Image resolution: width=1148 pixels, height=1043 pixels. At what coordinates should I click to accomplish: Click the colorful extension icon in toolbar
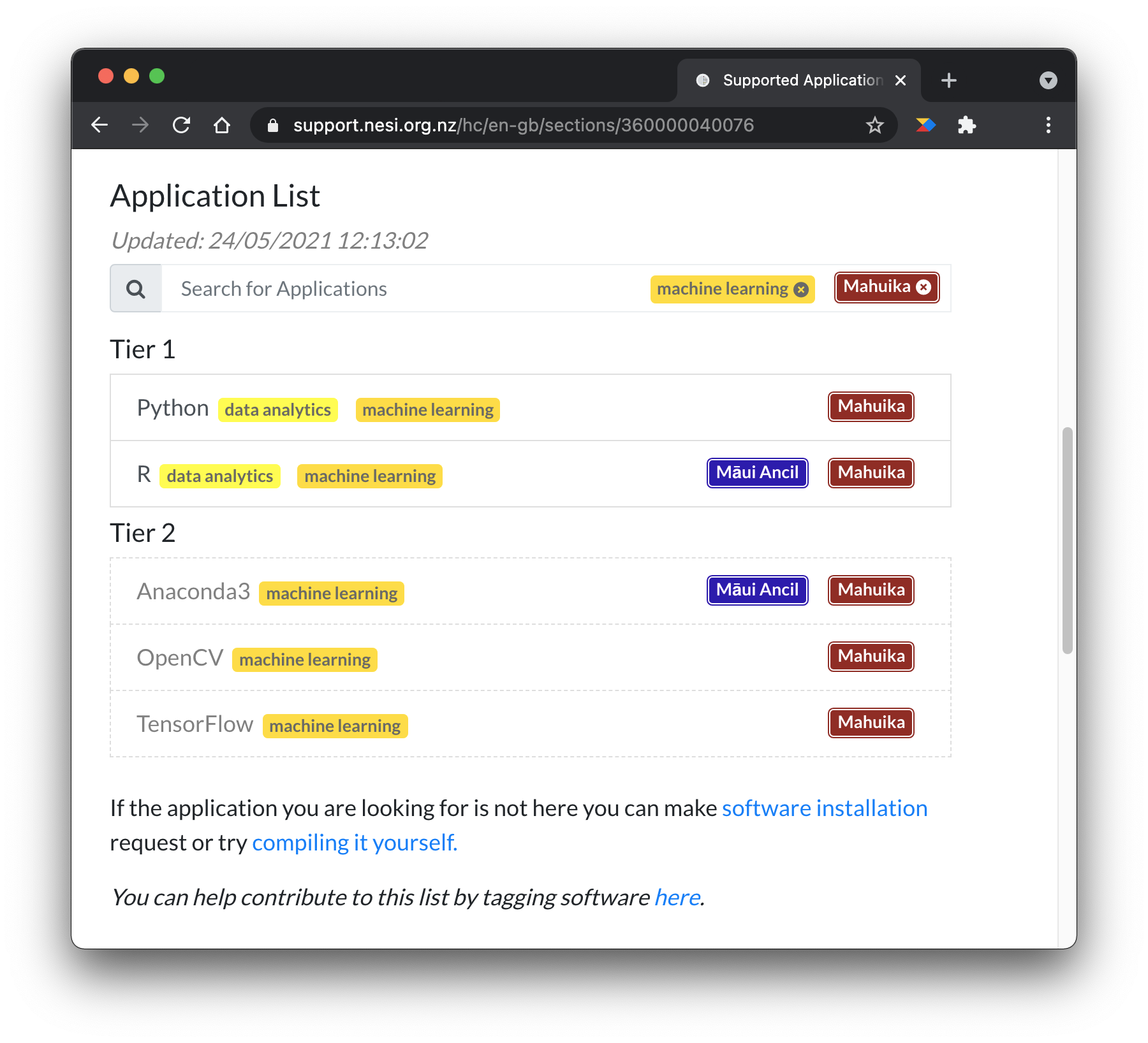point(925,125)
